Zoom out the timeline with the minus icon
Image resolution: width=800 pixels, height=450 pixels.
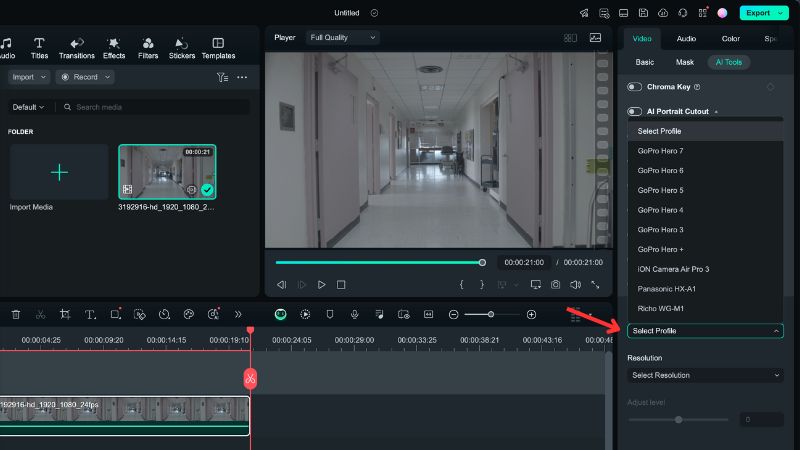click(453, 315)
